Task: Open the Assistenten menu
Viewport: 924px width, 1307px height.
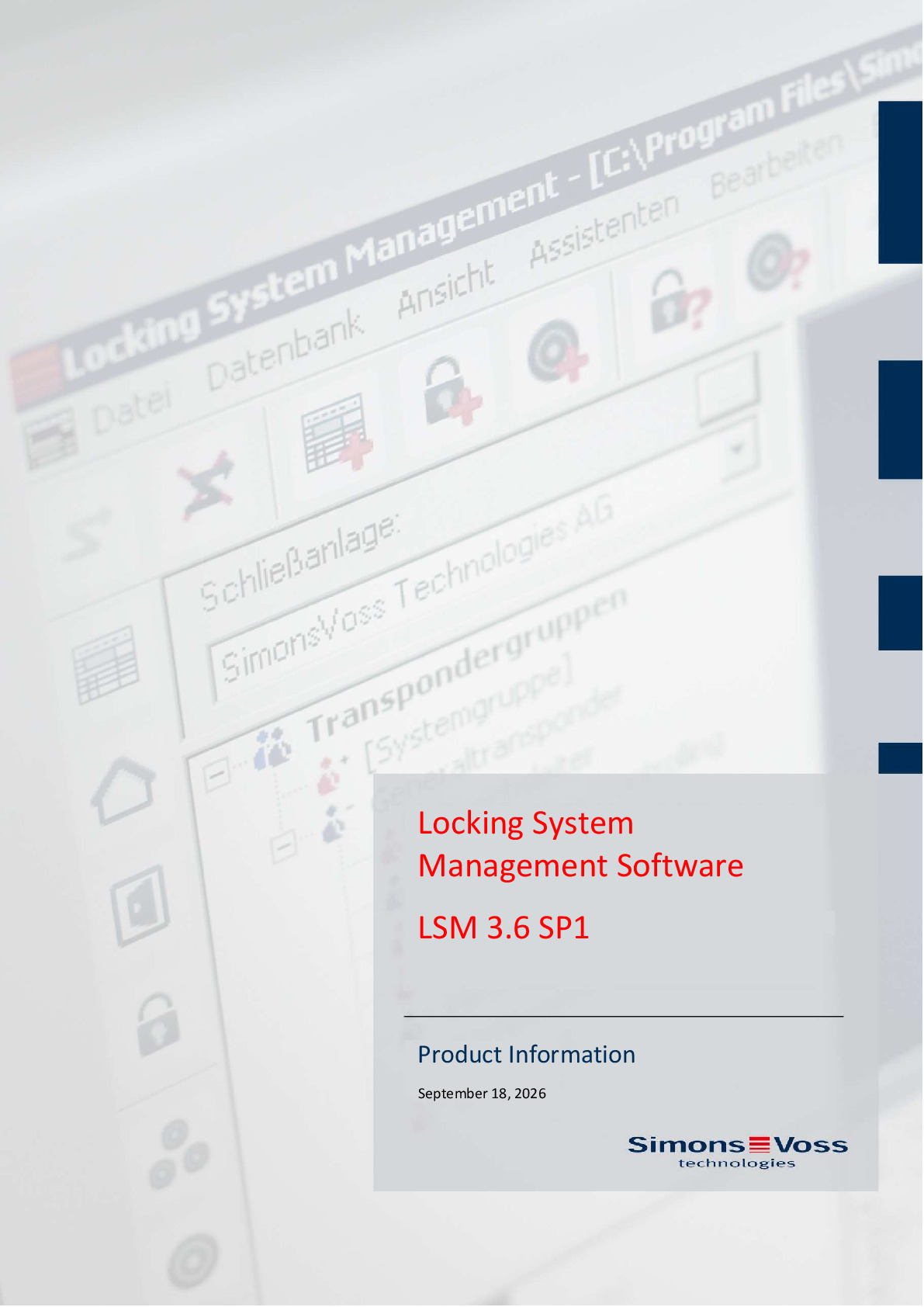Action: (x=604, y=230)
